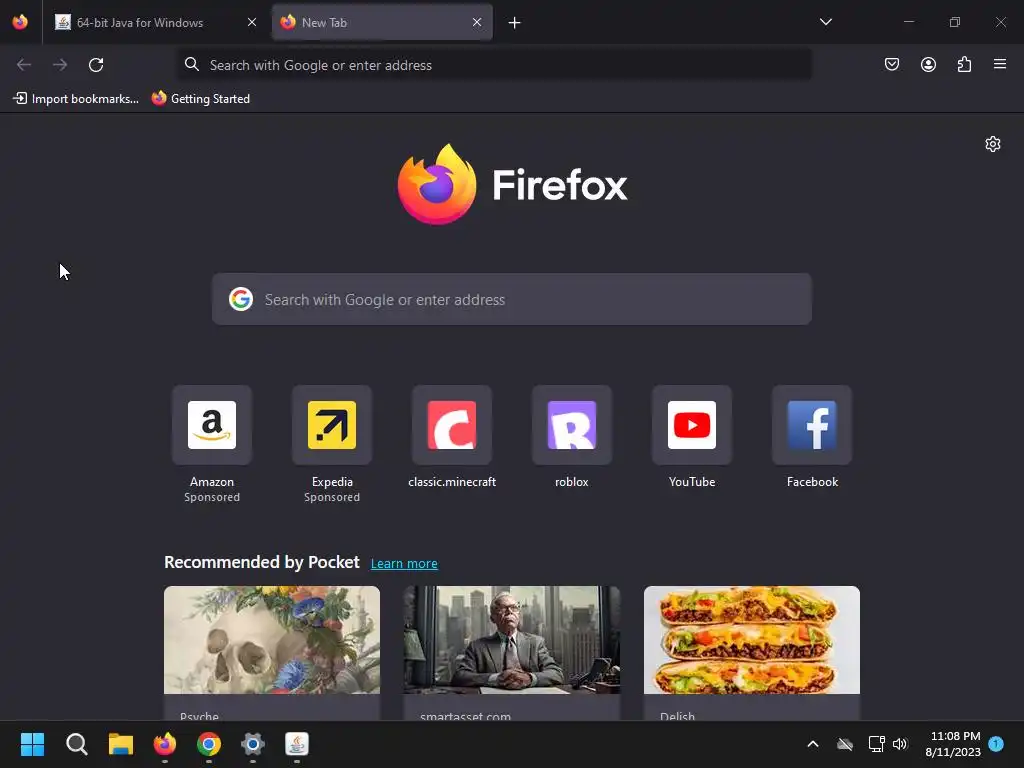
Task: Go forward one page
Action: click(60, 65)
